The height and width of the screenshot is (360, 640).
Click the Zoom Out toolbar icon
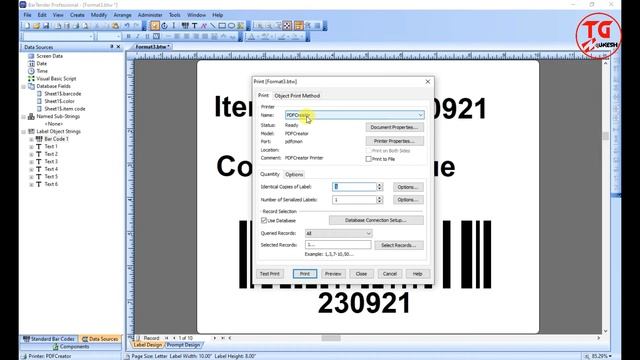point(269,26)
